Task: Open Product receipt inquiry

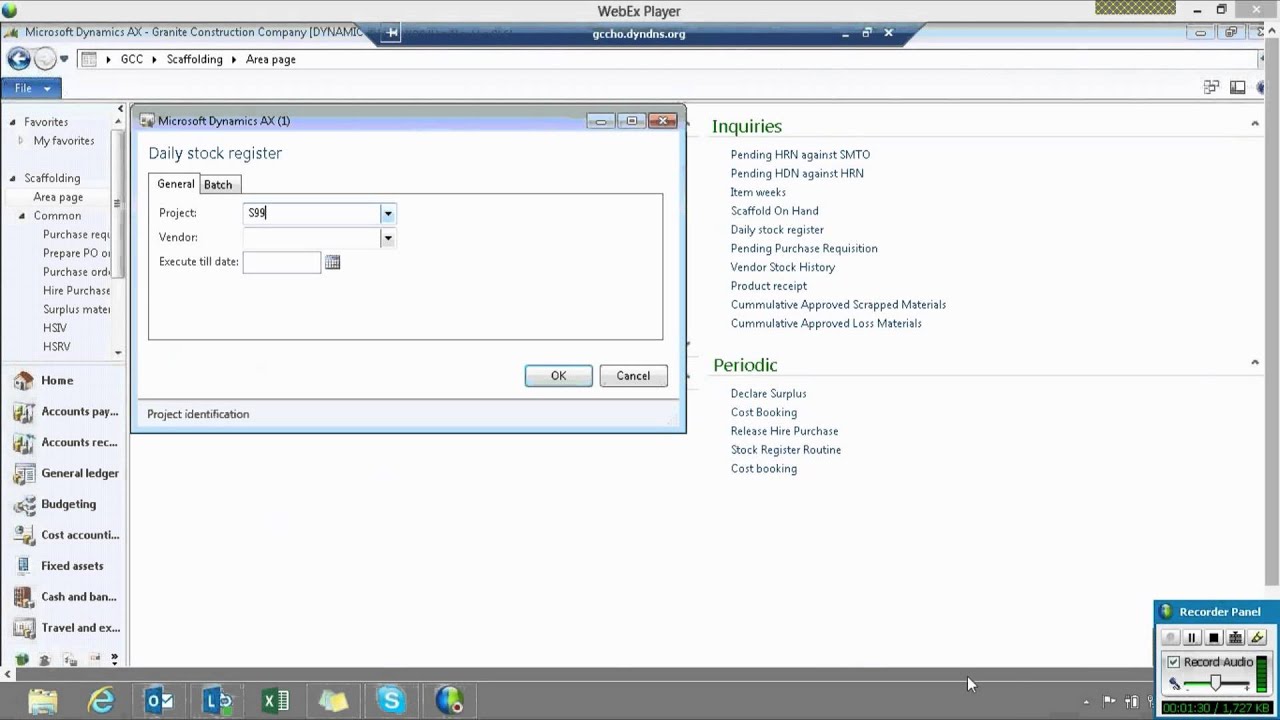Action: click(x=768, y=286)
